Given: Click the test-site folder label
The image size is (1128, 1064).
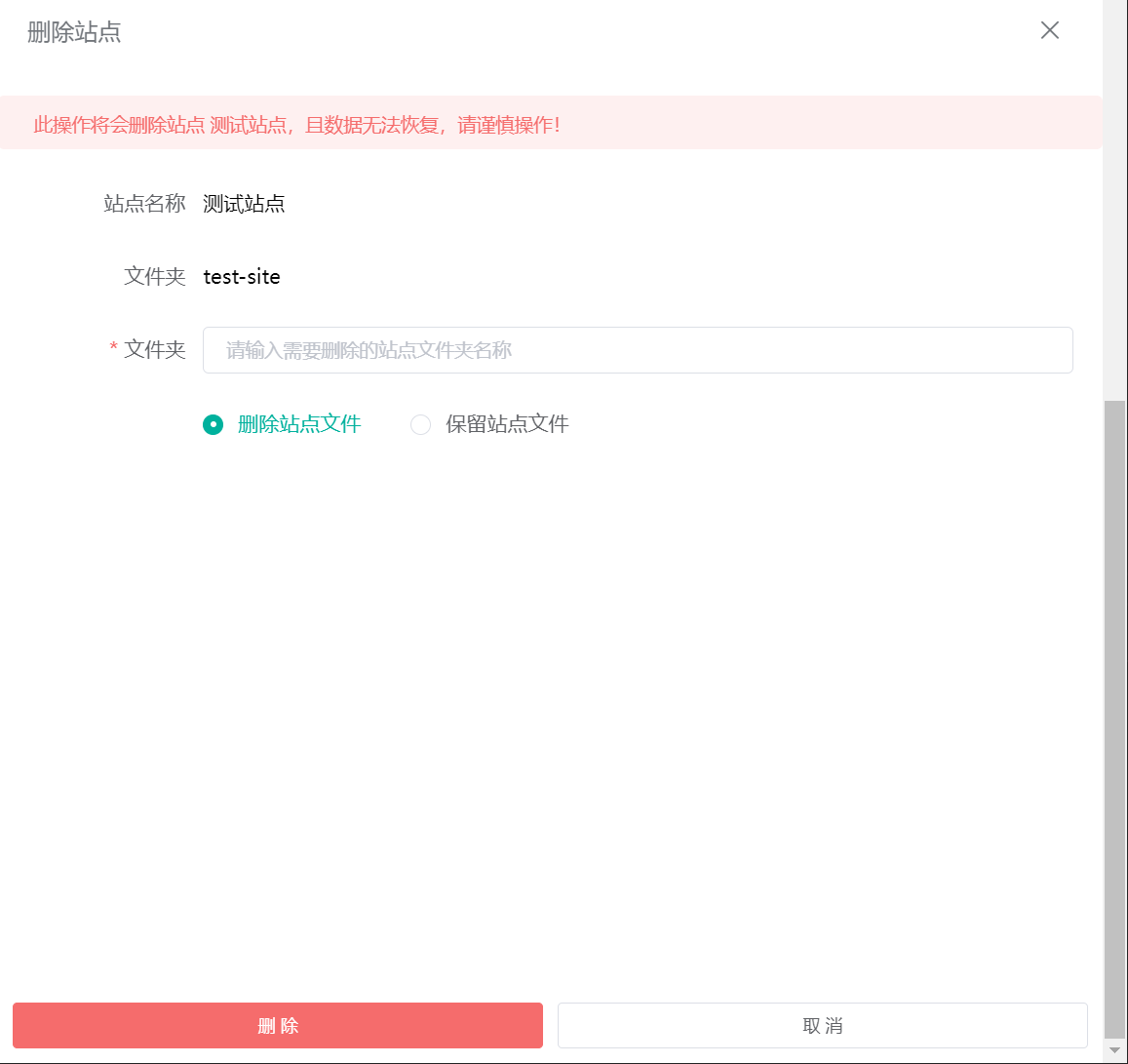Looking at the screenshot, I should click(x=241, y=276).
